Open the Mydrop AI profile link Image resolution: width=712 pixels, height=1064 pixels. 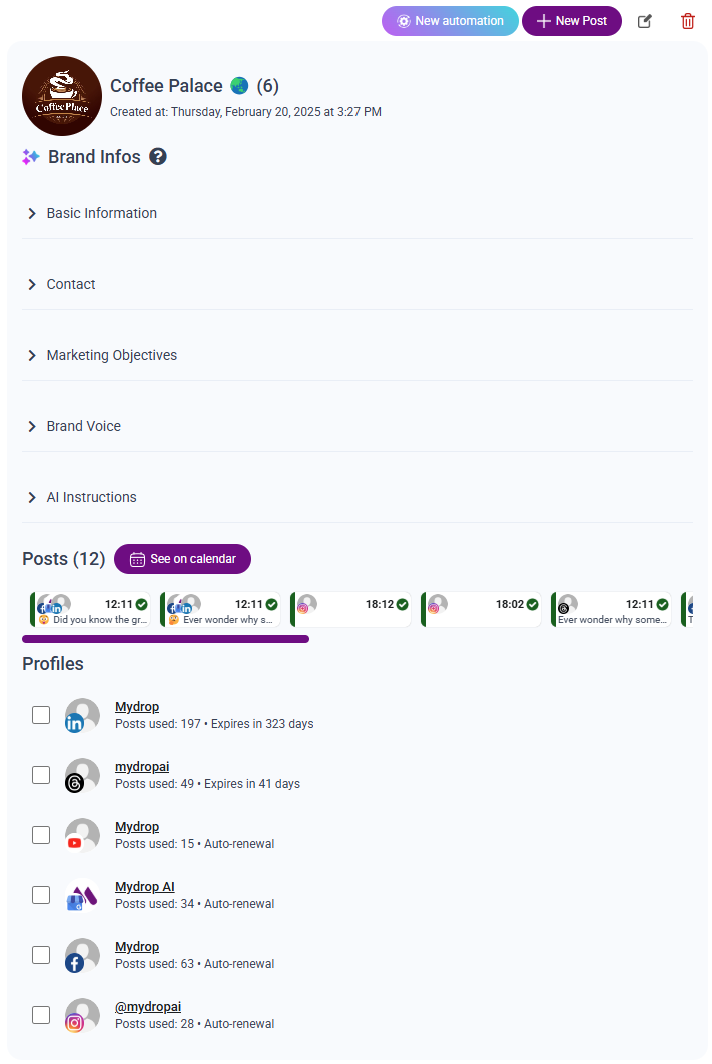click(144, 886)
